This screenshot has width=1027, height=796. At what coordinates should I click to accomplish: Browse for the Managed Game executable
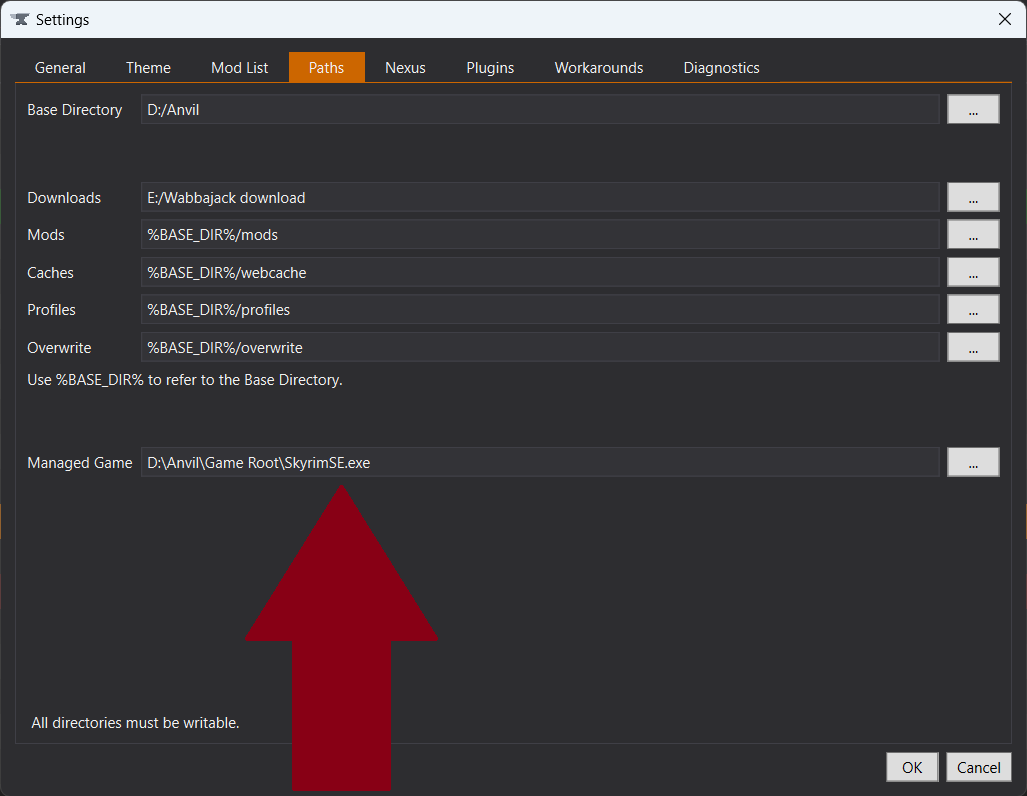tap(973, 463)
